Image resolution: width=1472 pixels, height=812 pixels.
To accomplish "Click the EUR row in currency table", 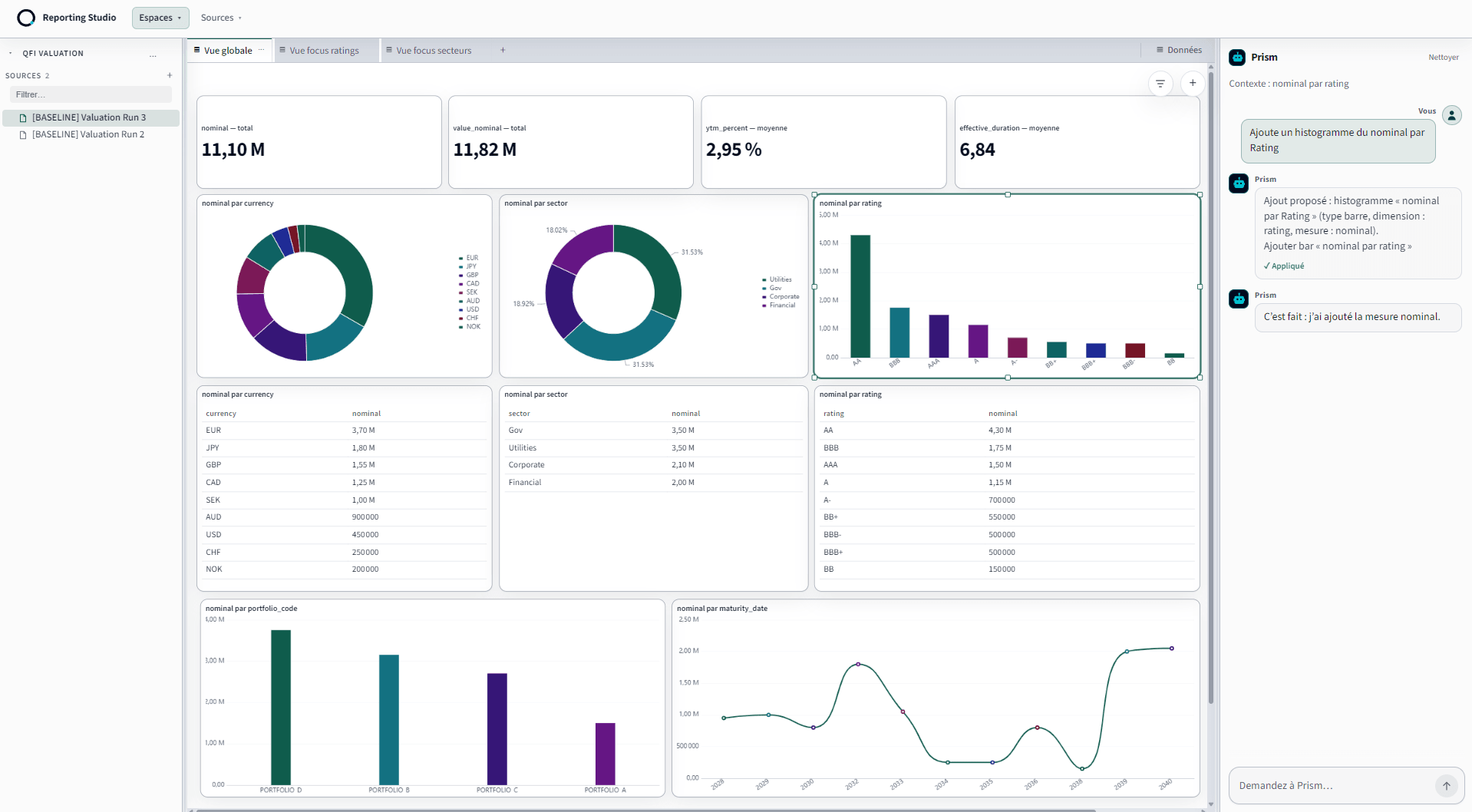I will [344, 431].
